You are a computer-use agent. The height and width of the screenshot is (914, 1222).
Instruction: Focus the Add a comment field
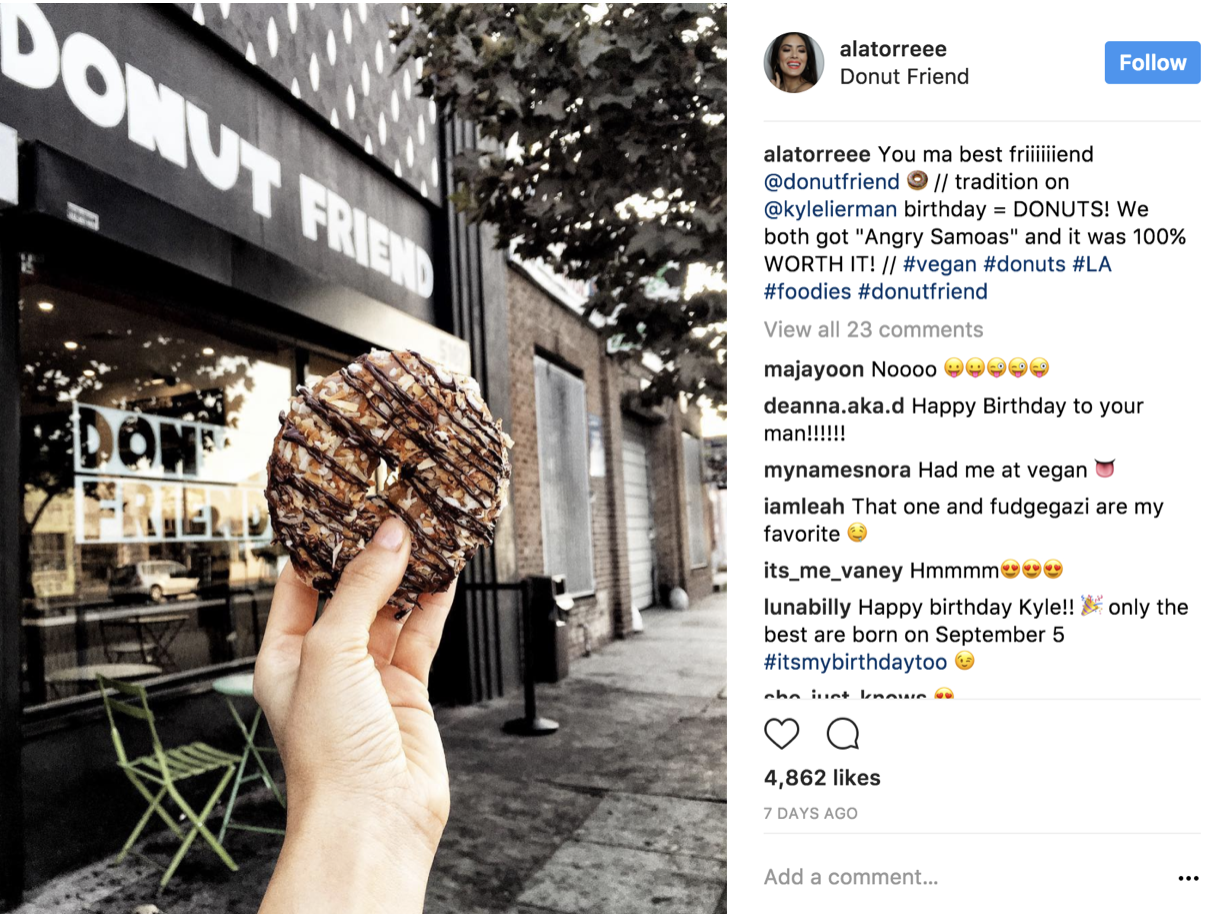tap(960, 877)
